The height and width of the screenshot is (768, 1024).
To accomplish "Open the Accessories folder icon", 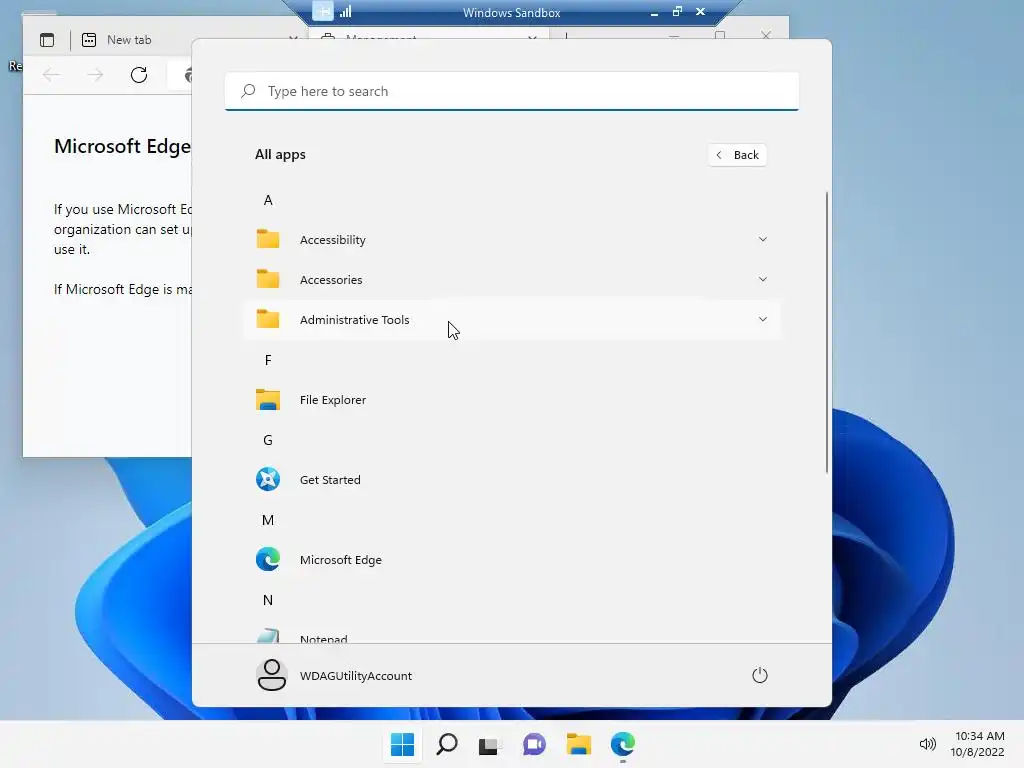I will point(268,280).
